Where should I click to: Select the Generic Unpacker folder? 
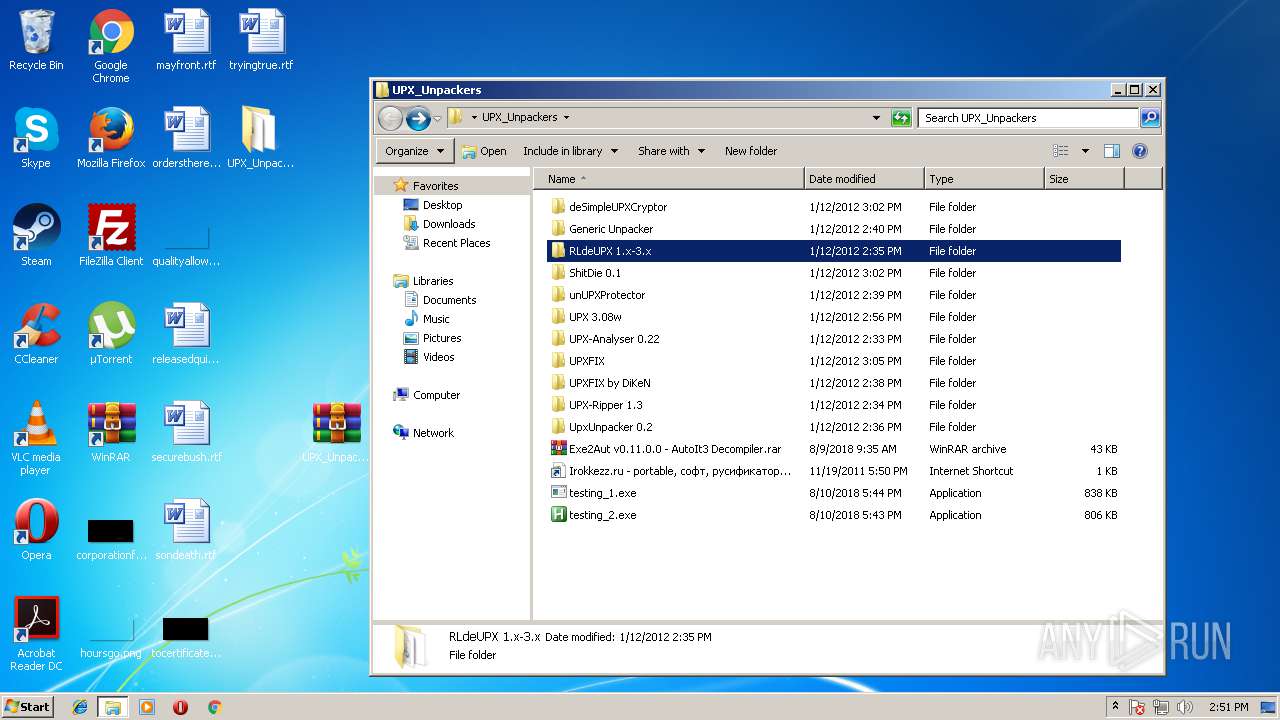click(x=834, y=229)
